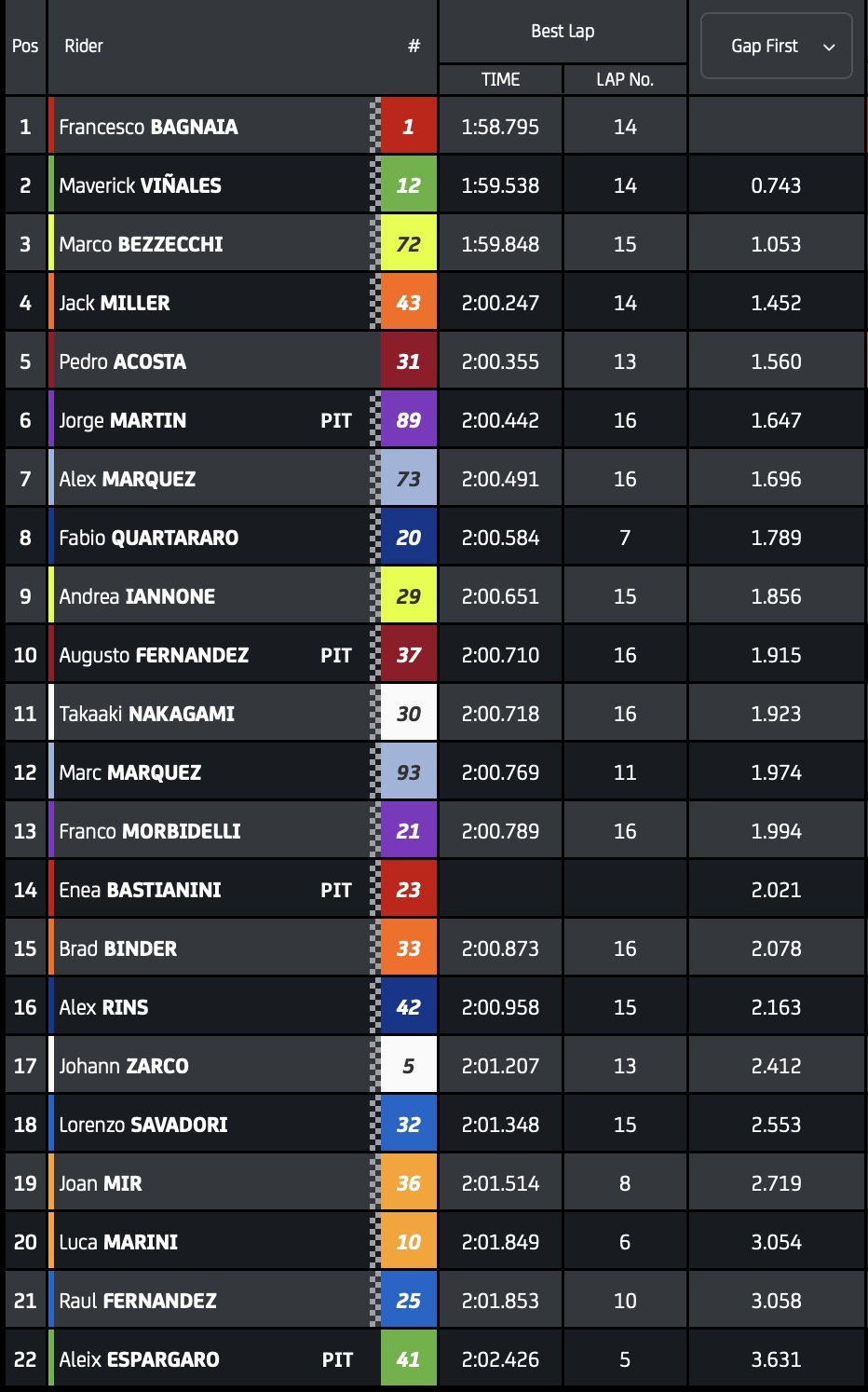Select Marc Marquez's name in the table
Image resolution: width=868 pixels, height=1392 pixels.
pyautogui.click(x=130, y=772)
